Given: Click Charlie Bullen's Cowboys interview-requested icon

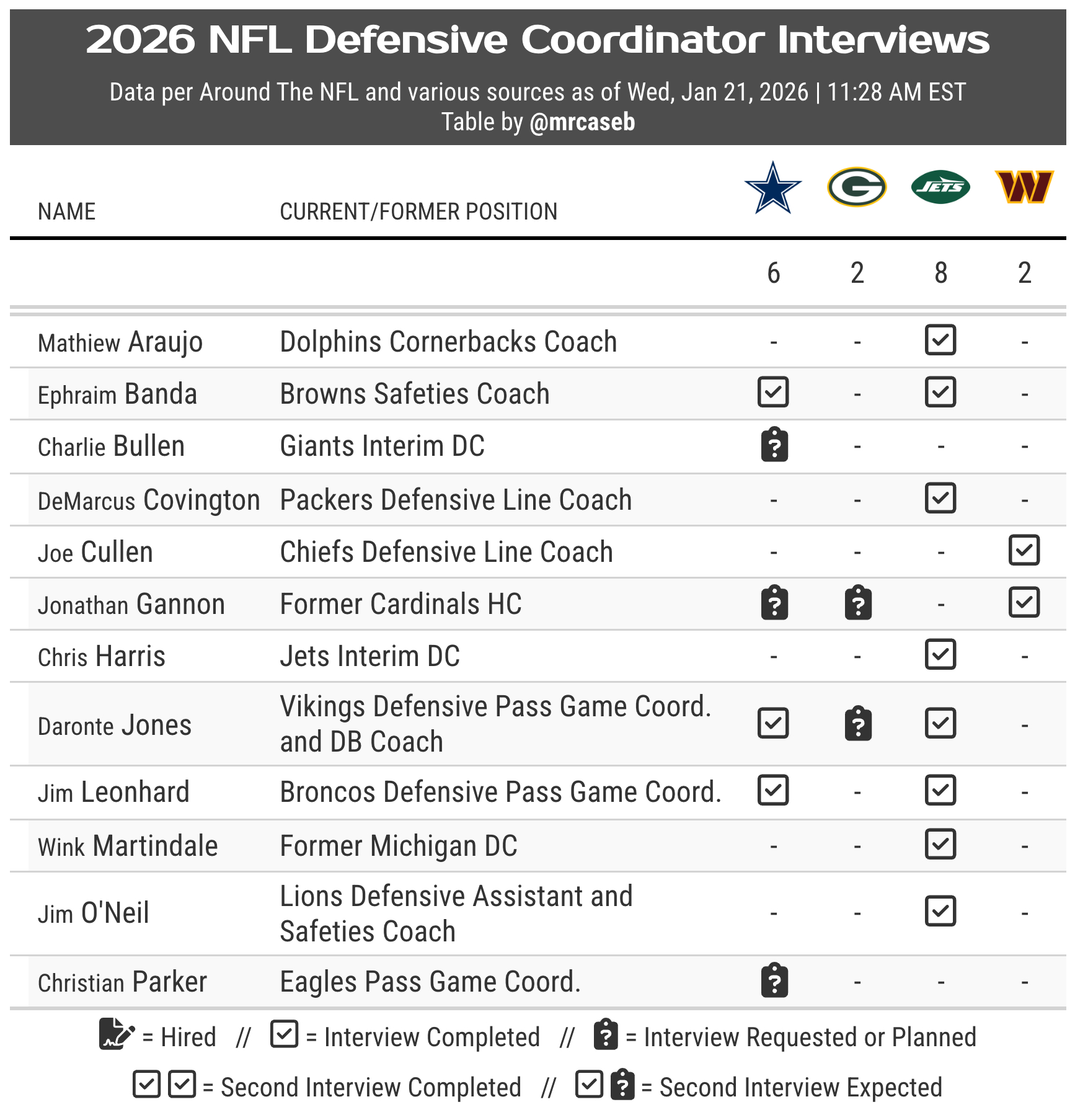Looking at the screenshot, I should pos(774,445).
